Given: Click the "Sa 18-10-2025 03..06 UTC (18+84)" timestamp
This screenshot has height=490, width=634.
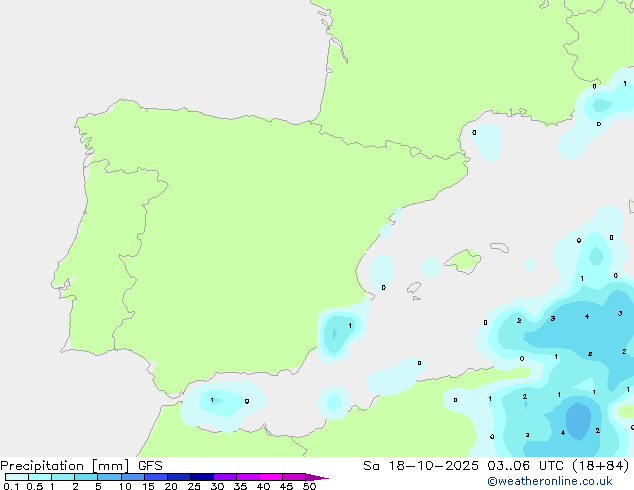Looking at the screenshot, I should coord(496,466).
